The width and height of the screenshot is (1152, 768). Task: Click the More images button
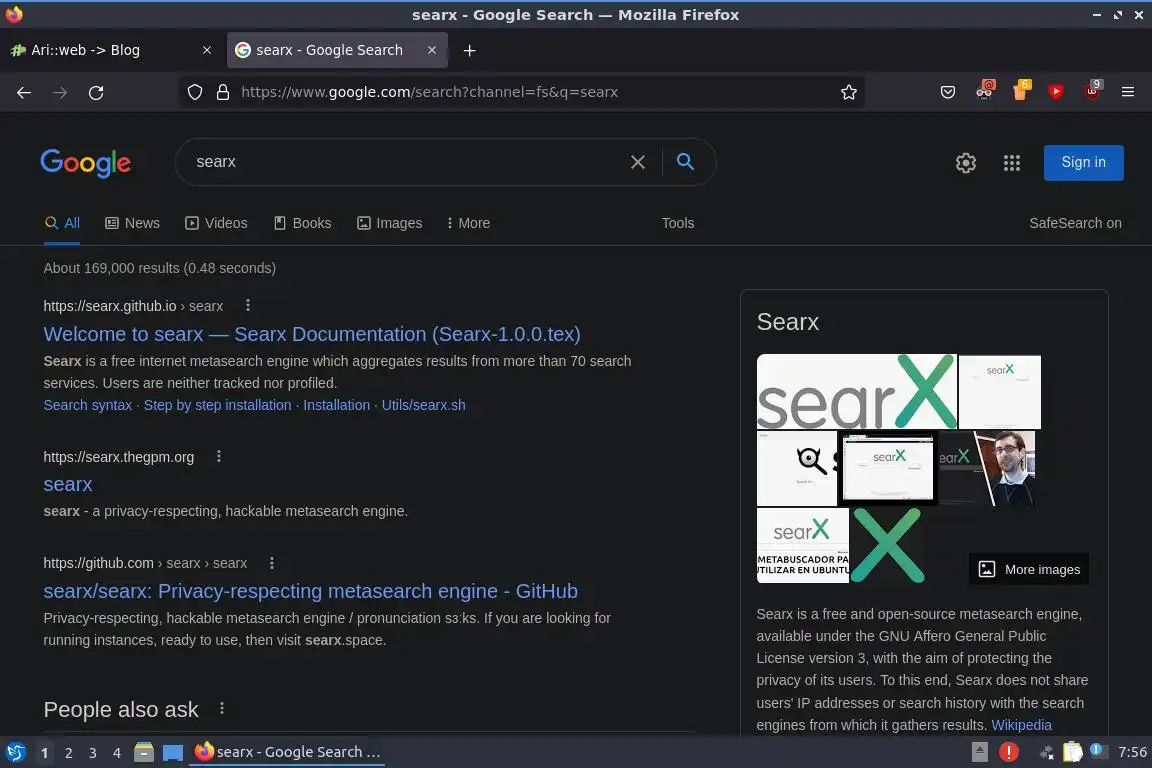1029,570
